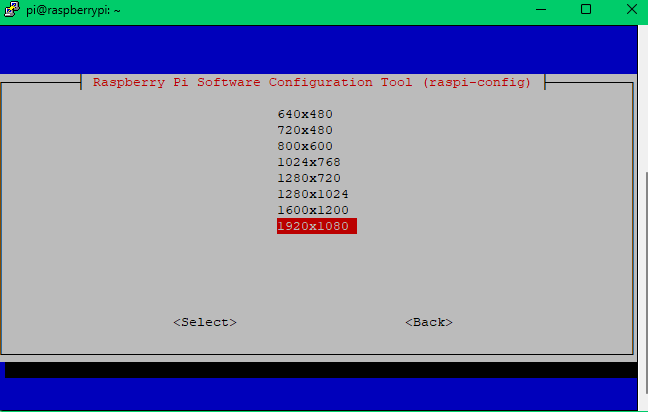Maximize the pi@raspberrypi terminal window
The image size is (648, 412).
(x=586, y=10)
